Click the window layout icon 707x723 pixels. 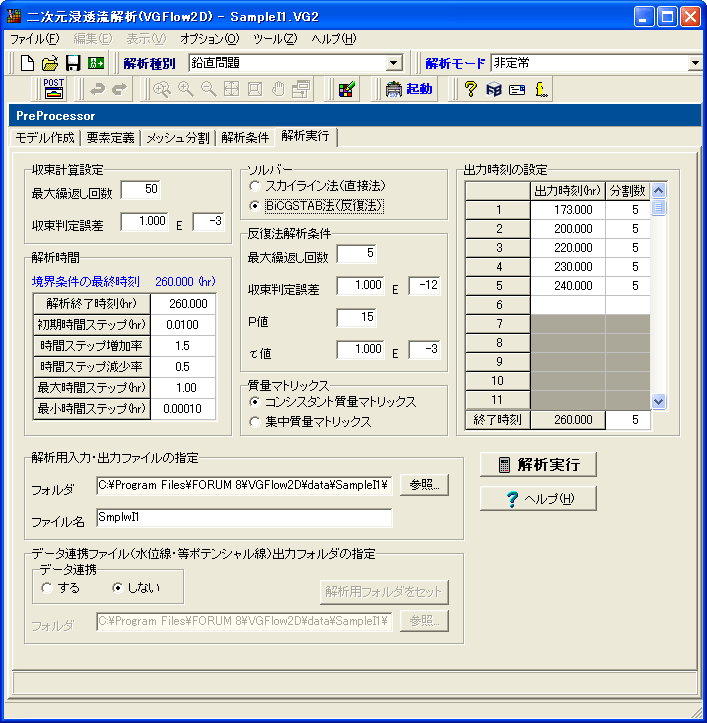coord(301,89)
